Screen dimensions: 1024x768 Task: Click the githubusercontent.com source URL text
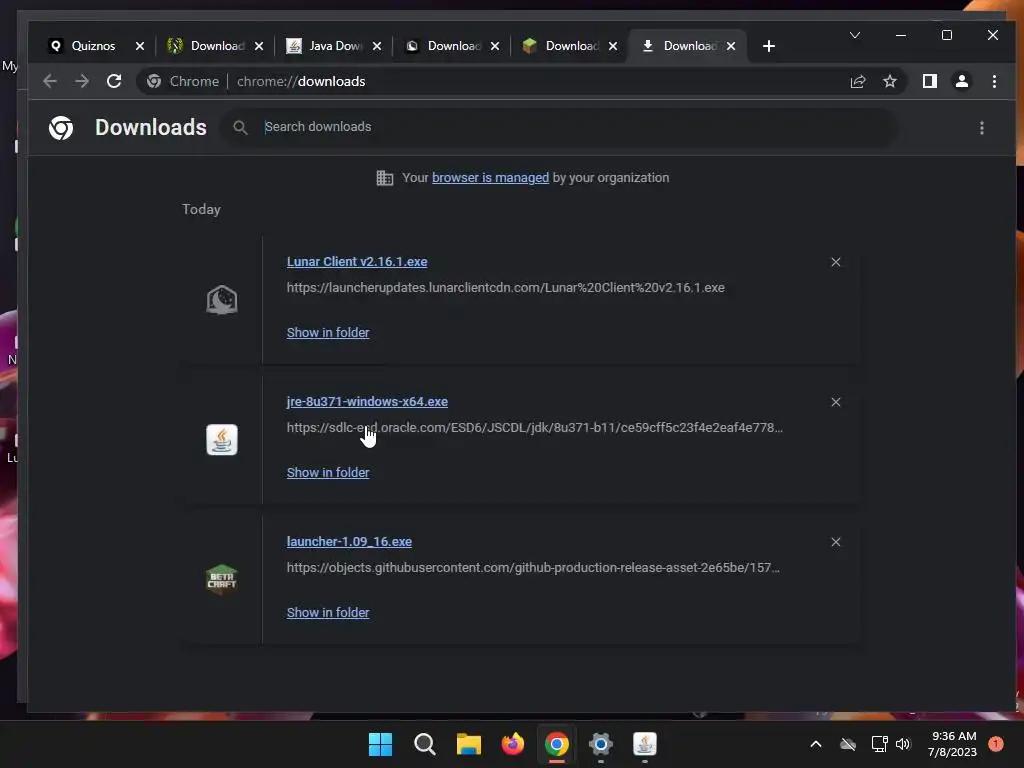533,568
